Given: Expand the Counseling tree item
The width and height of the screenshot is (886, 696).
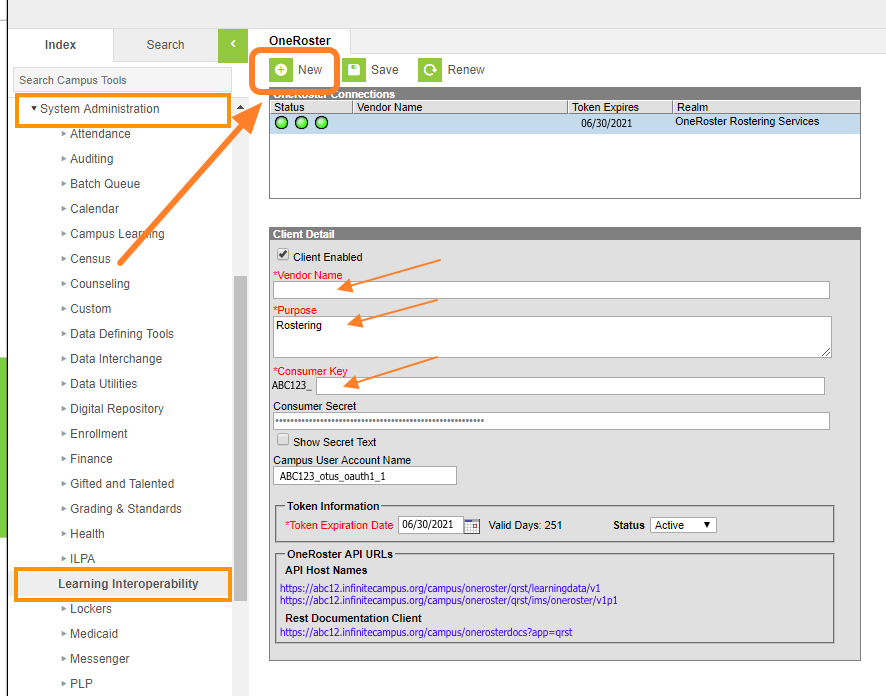Looking at the screenshot, I should 64,284.
